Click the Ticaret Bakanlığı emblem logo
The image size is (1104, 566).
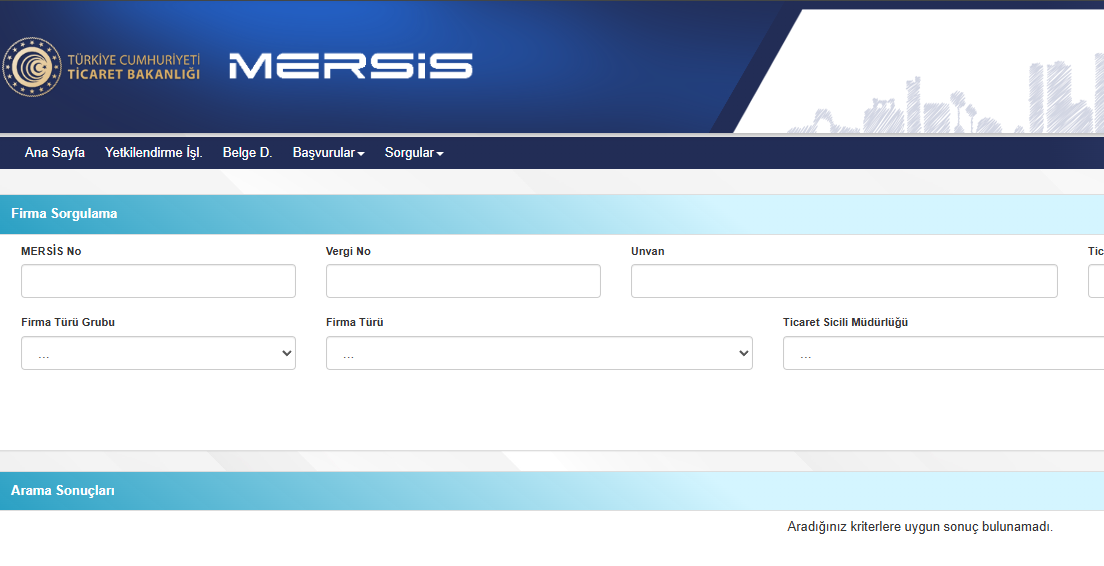[x=32, y=67]
